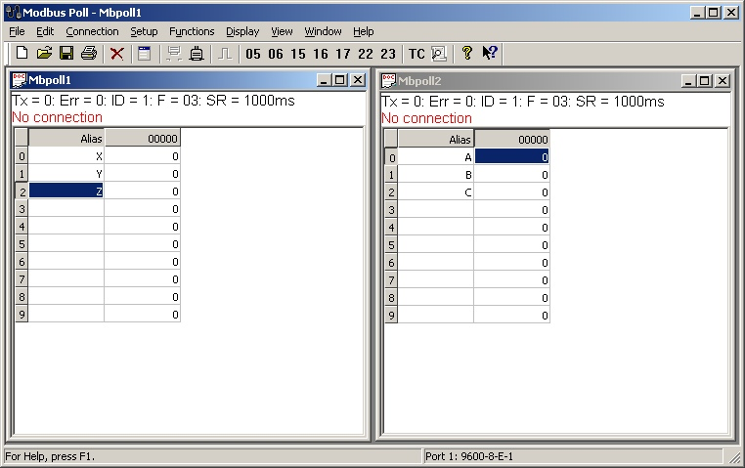Select alias cell C in Mbpoll2

coord(436,192)
